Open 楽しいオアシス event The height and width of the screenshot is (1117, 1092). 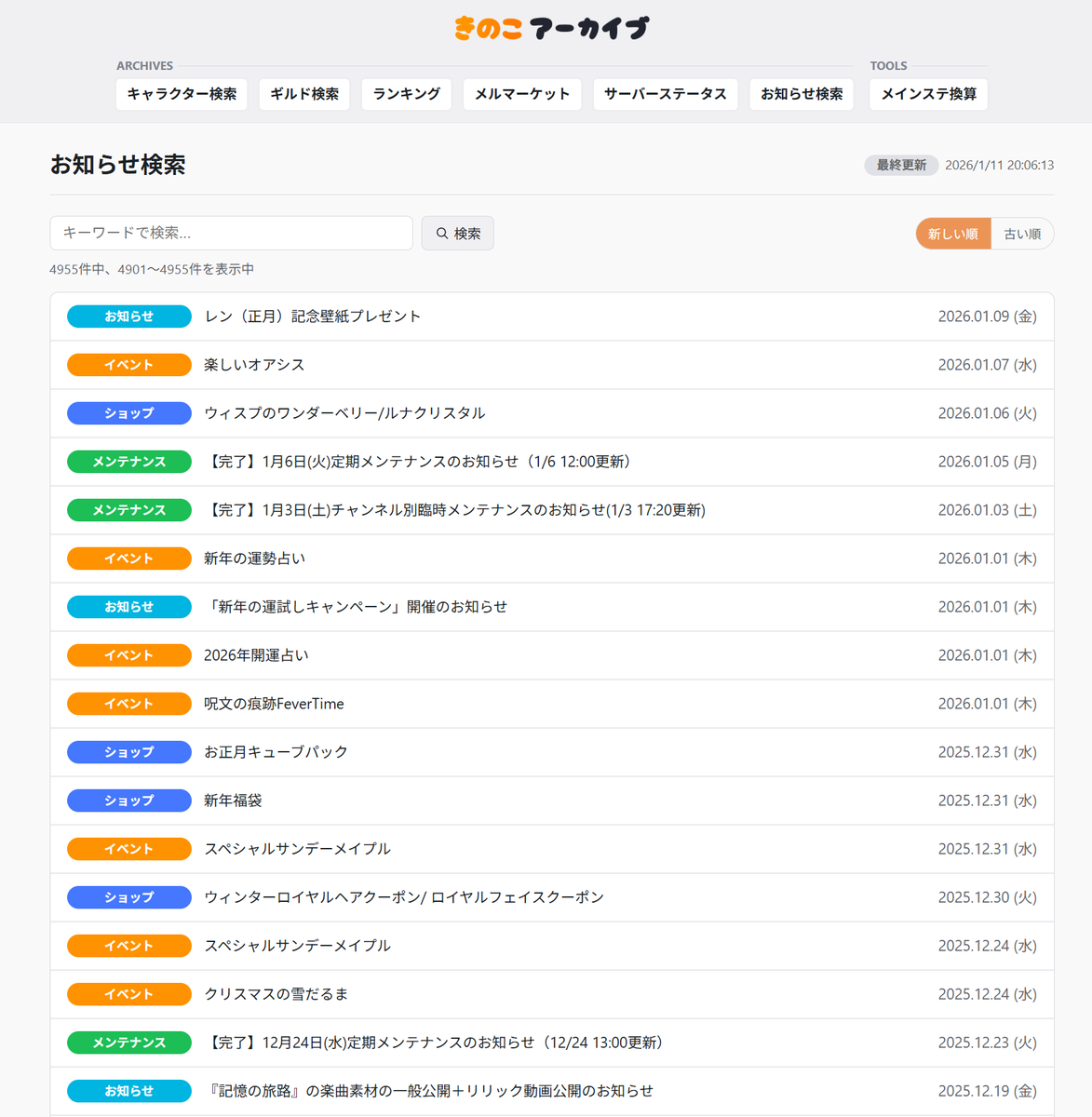(552, 365)
